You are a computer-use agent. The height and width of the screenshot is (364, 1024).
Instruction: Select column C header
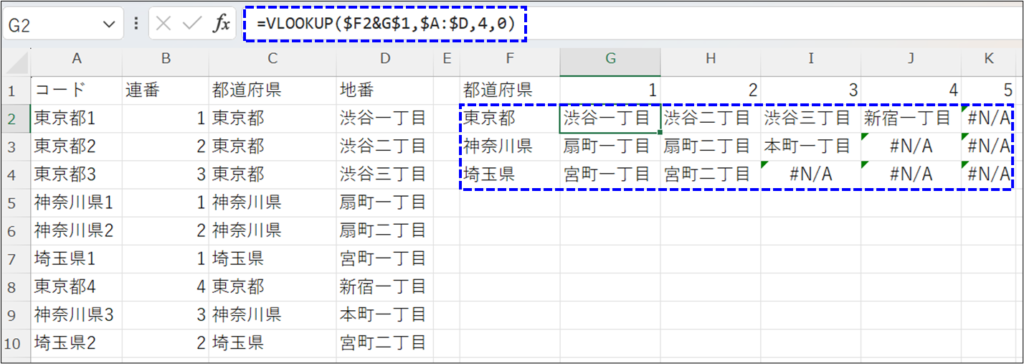click(272, 59)
